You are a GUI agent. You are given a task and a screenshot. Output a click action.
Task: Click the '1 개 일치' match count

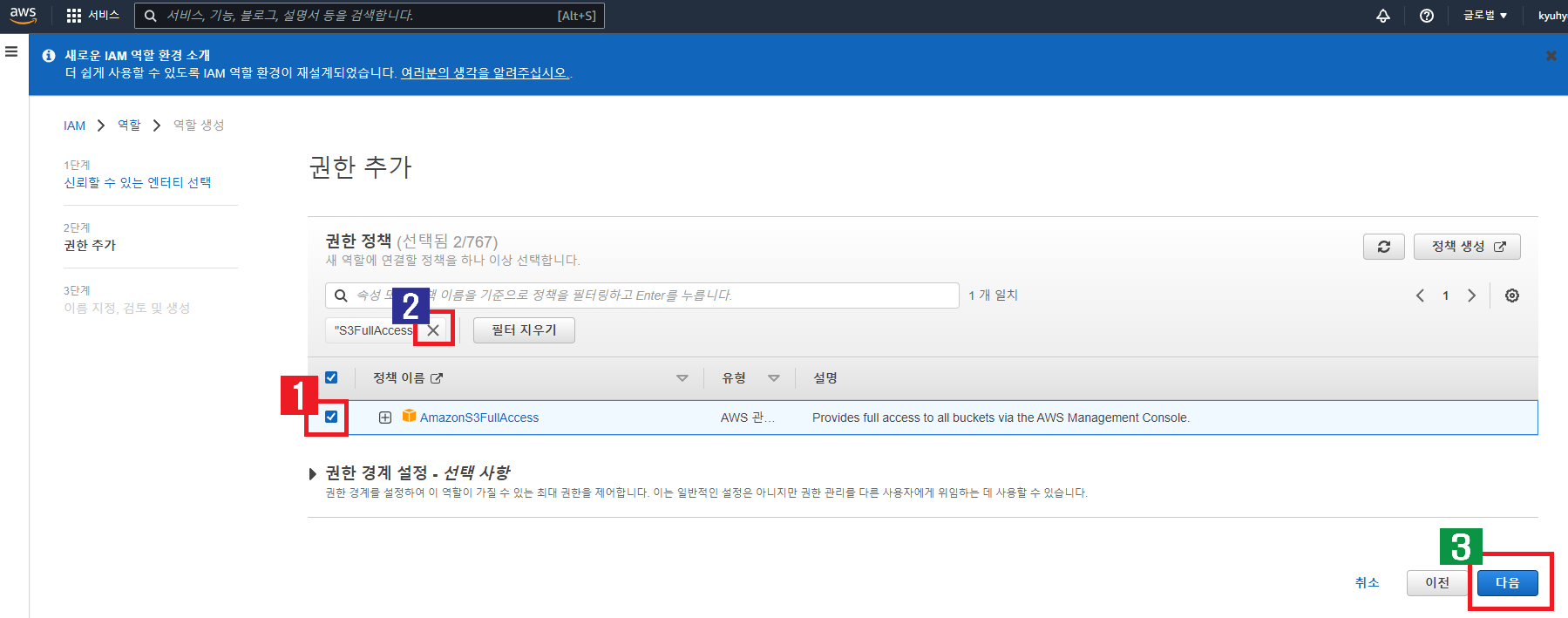point(994,295)
